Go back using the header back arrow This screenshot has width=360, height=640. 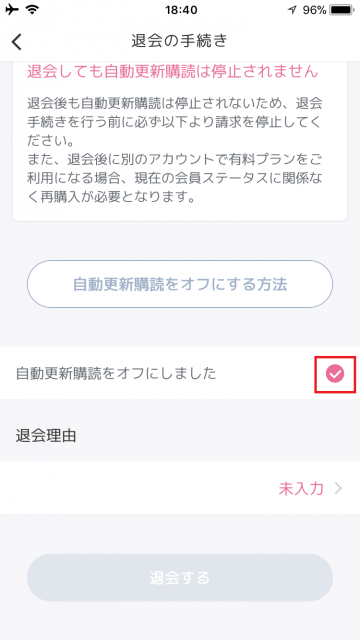coord(17,42)
